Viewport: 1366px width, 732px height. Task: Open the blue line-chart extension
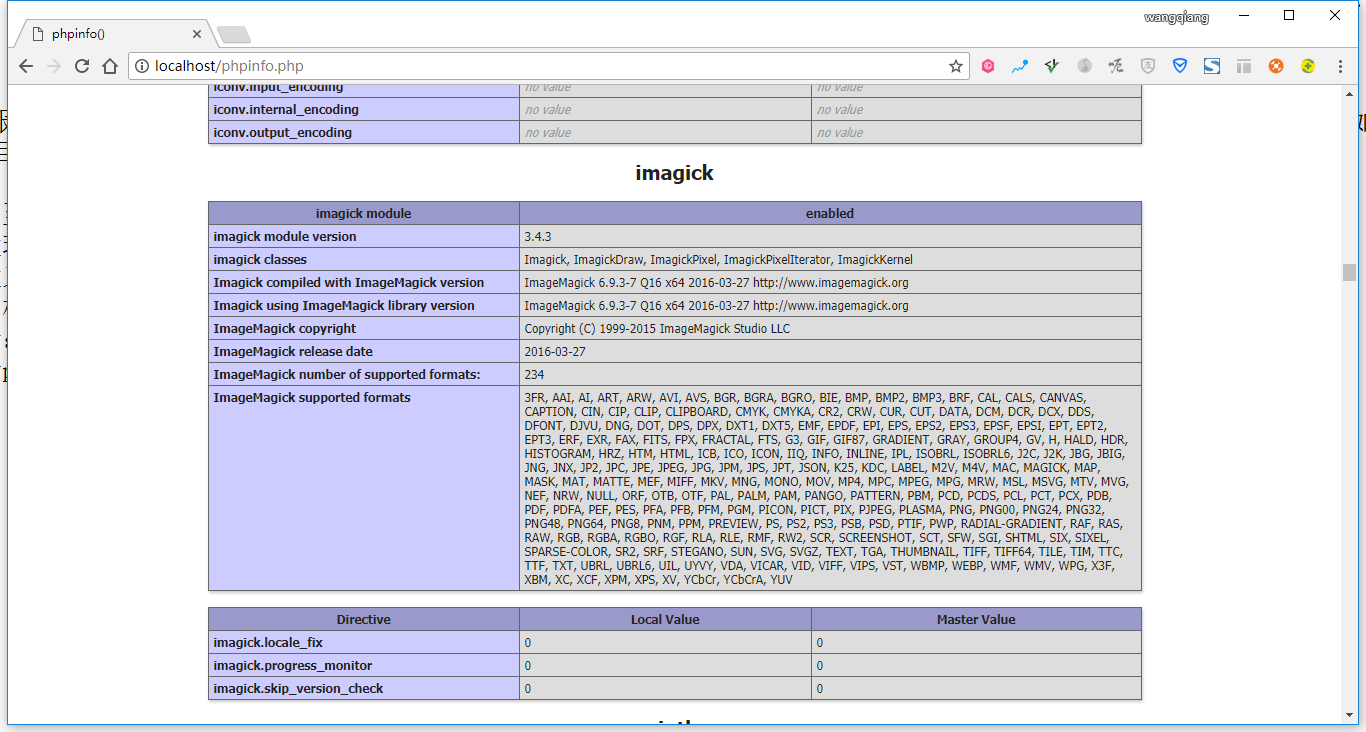(x=1019, y=66)
